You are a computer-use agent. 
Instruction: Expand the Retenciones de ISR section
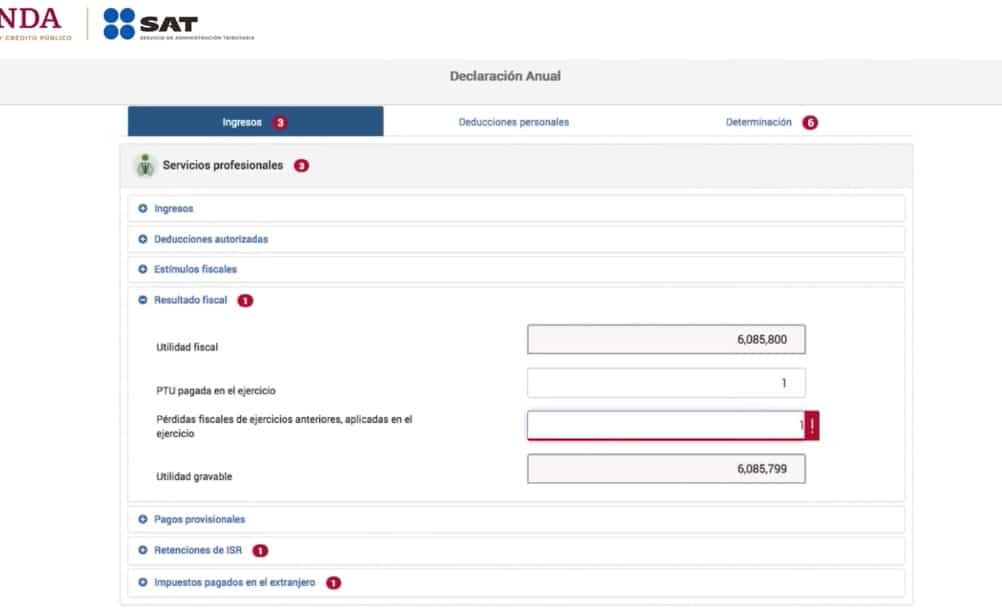point(197,551)
